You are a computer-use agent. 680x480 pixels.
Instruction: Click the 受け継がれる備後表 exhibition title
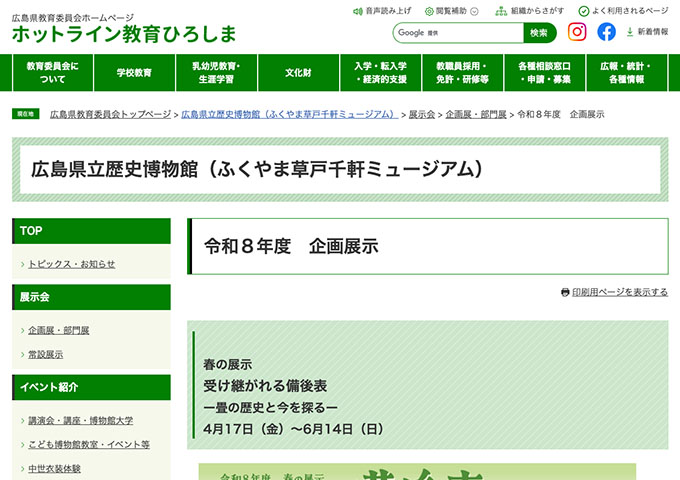tap(265, 386)
